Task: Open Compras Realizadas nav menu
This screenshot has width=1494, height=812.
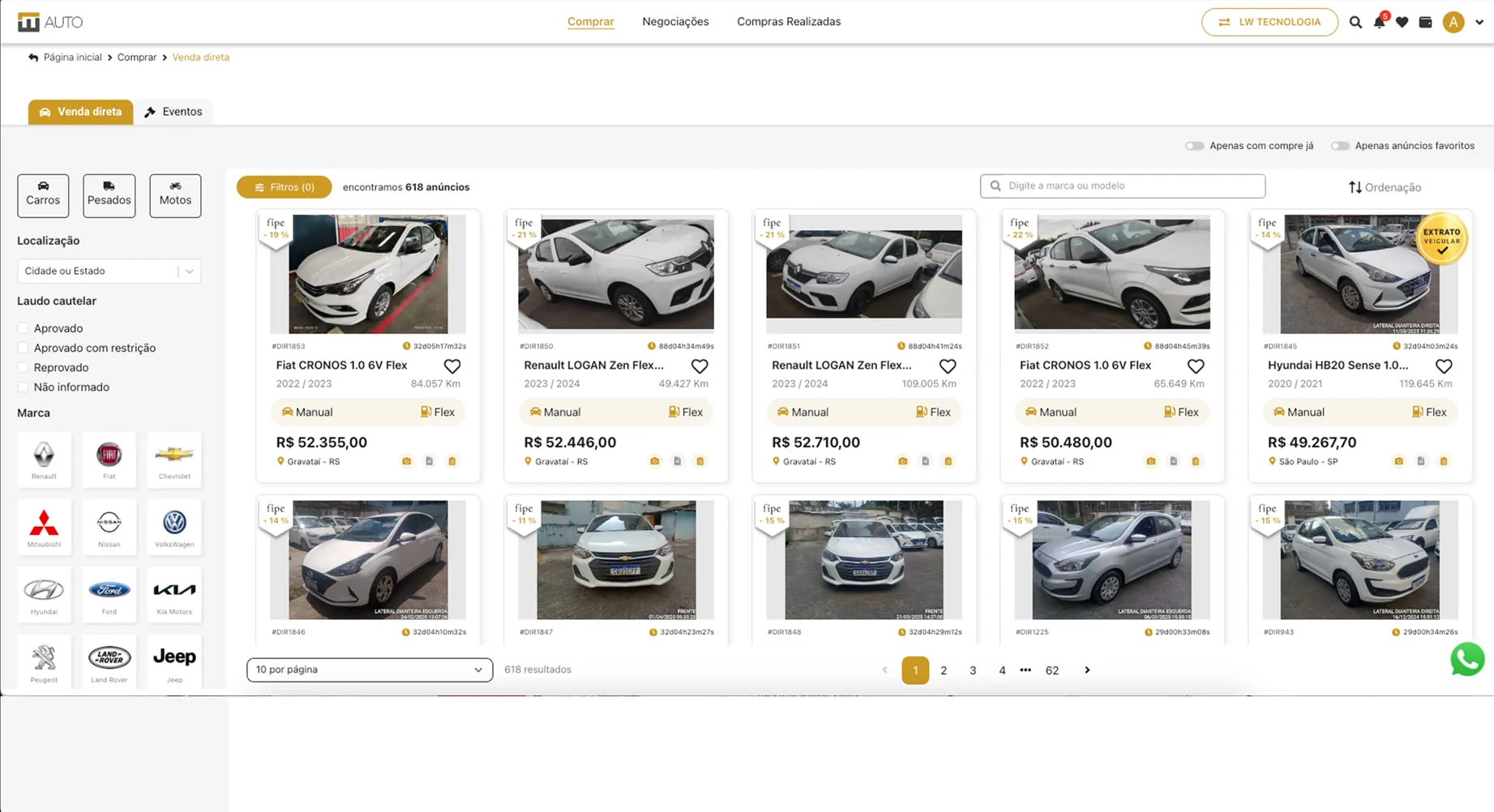Action: tap(789, 22)
